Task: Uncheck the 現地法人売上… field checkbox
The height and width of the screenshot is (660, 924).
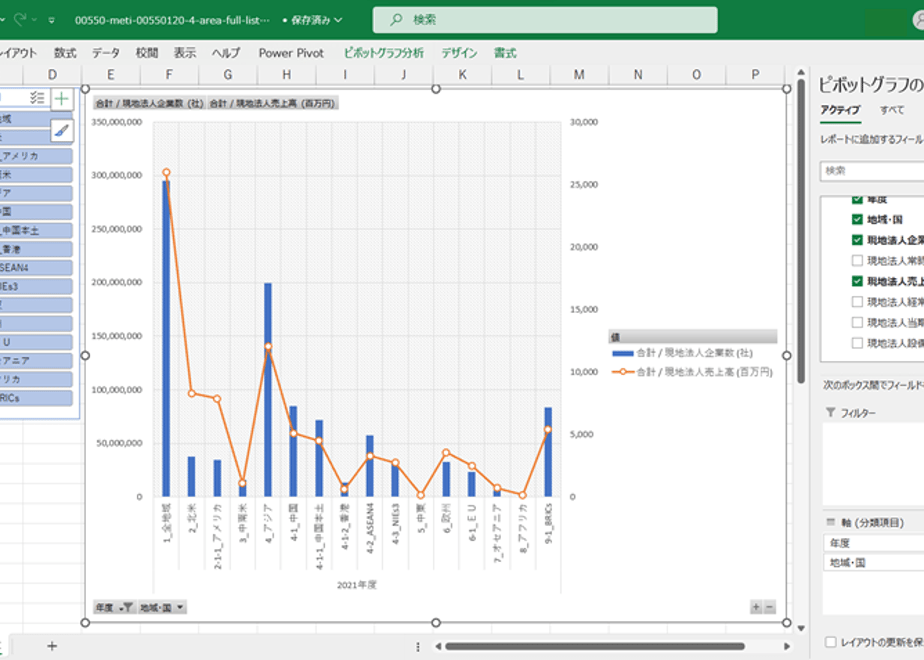Action: click(x=857, y=281)
